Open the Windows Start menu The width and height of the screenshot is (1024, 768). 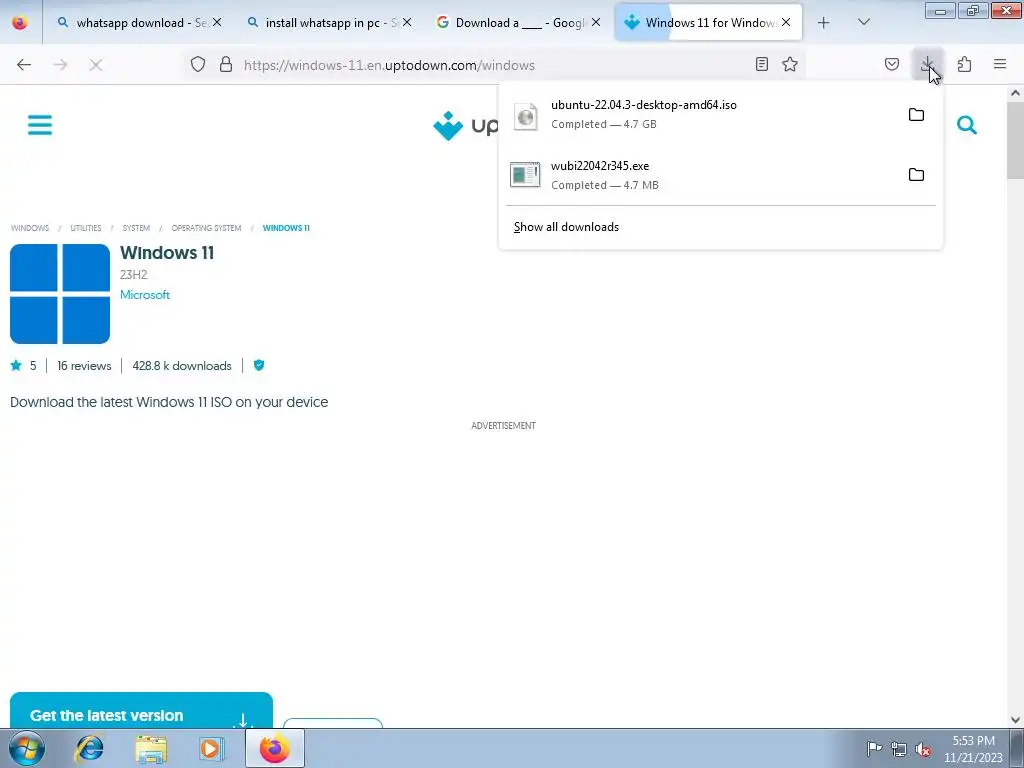click(27, 748)
